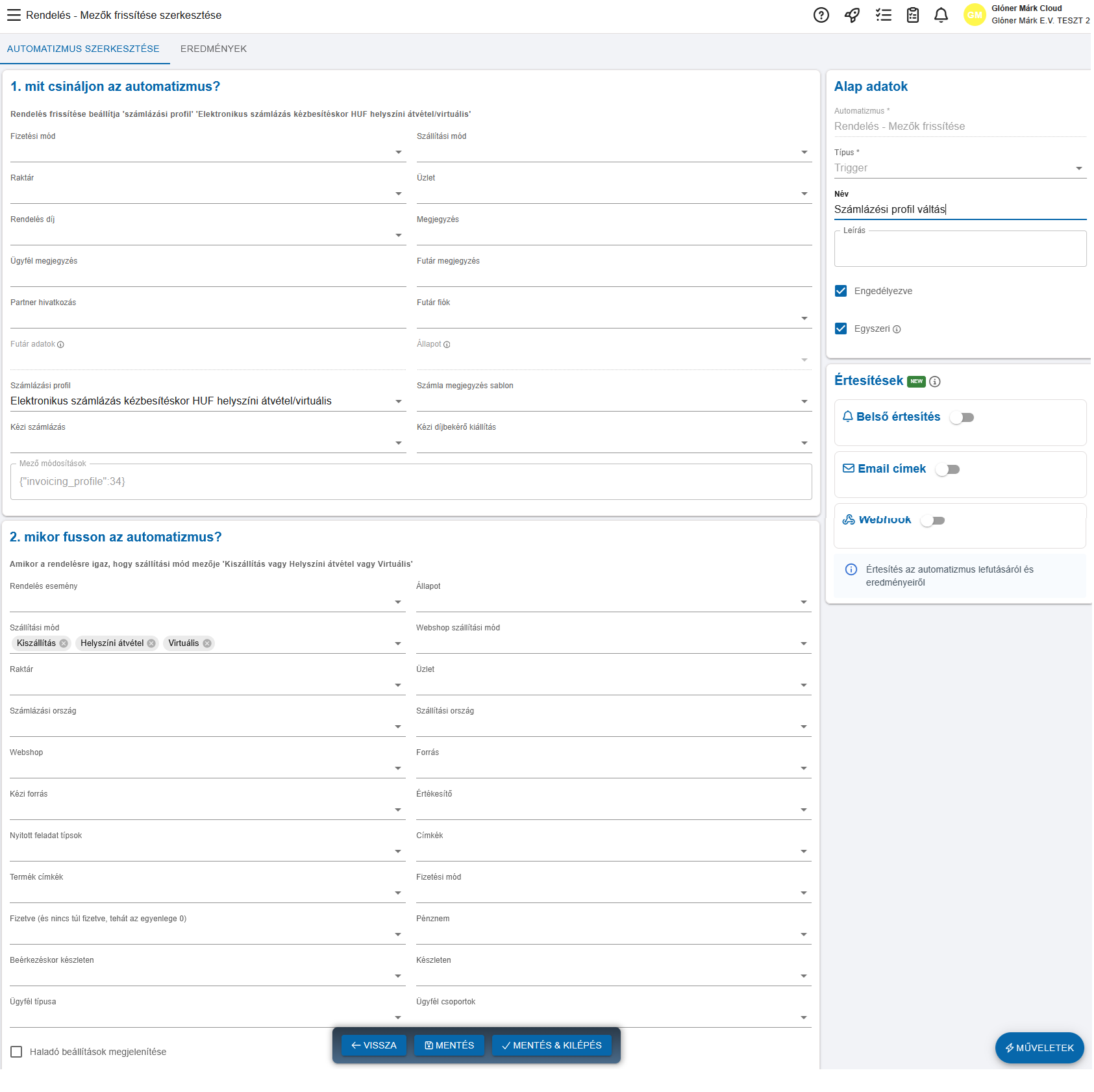The width and height of the screenshot is (1094, 1092).
Task: Click the help question mark icon
Action: point(821,15)
